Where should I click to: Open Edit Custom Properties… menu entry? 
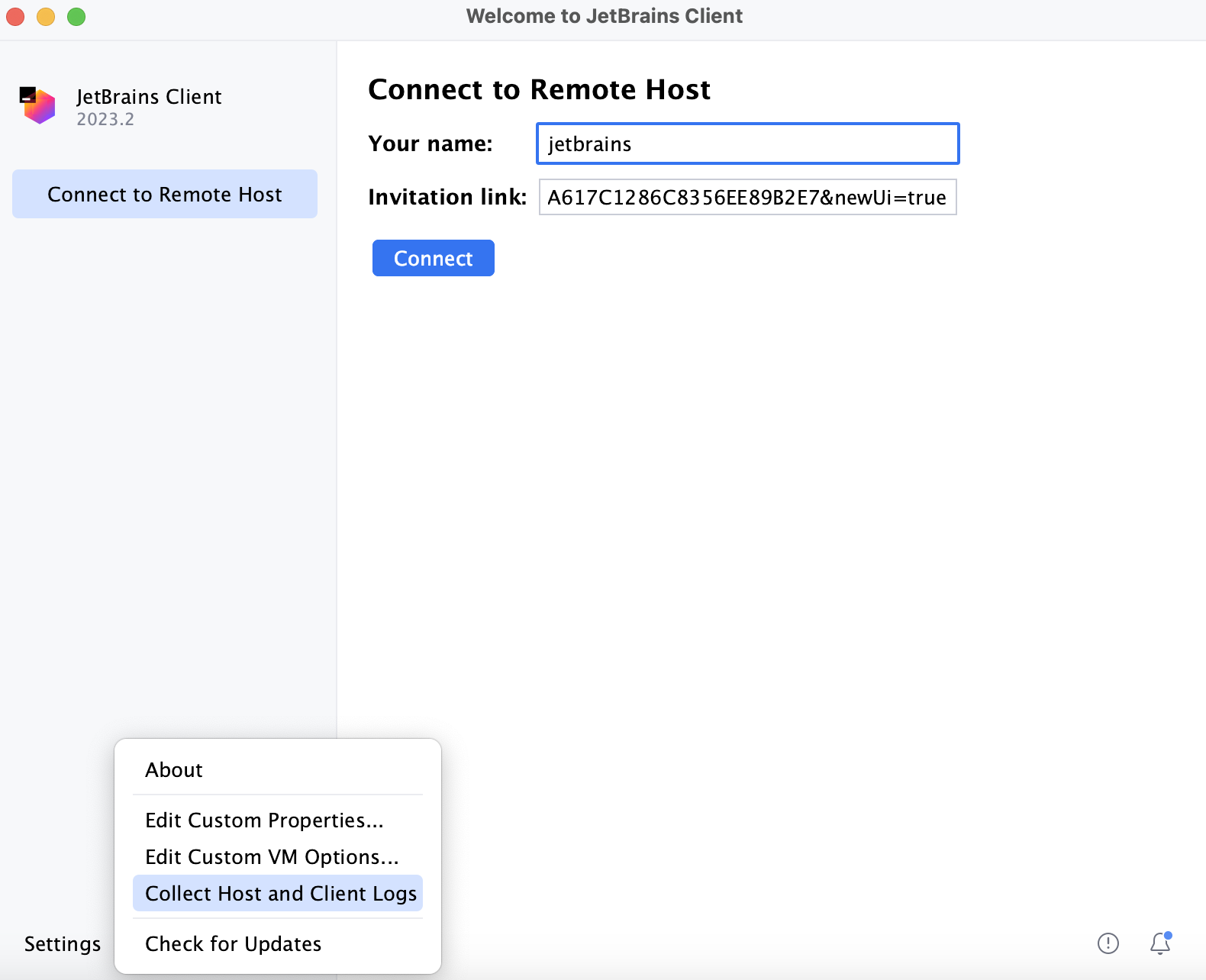pyautogui.click(x=264, y=820)
